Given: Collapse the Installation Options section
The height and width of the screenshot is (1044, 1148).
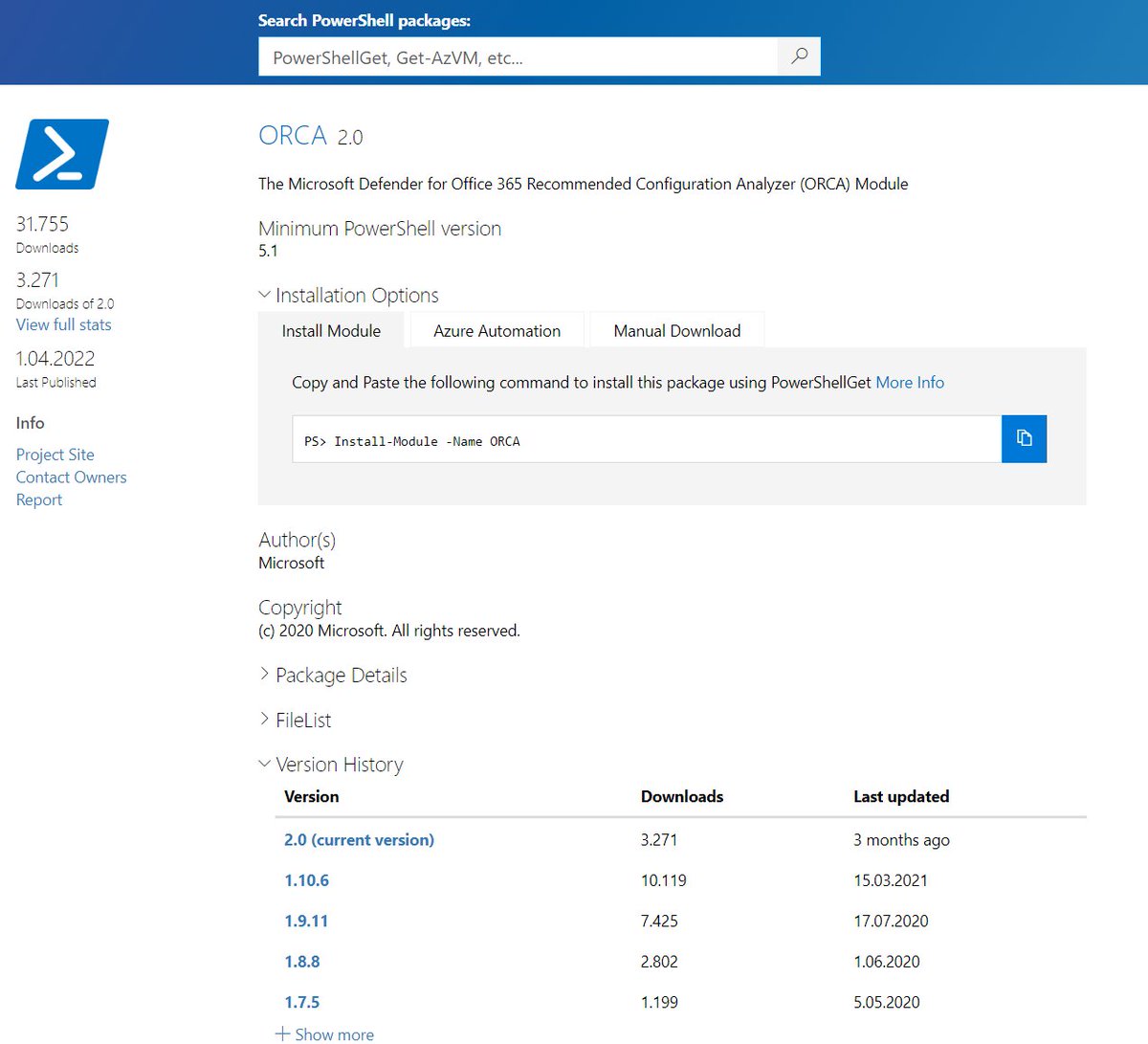Looking at the screenshot, I should 348,295.
